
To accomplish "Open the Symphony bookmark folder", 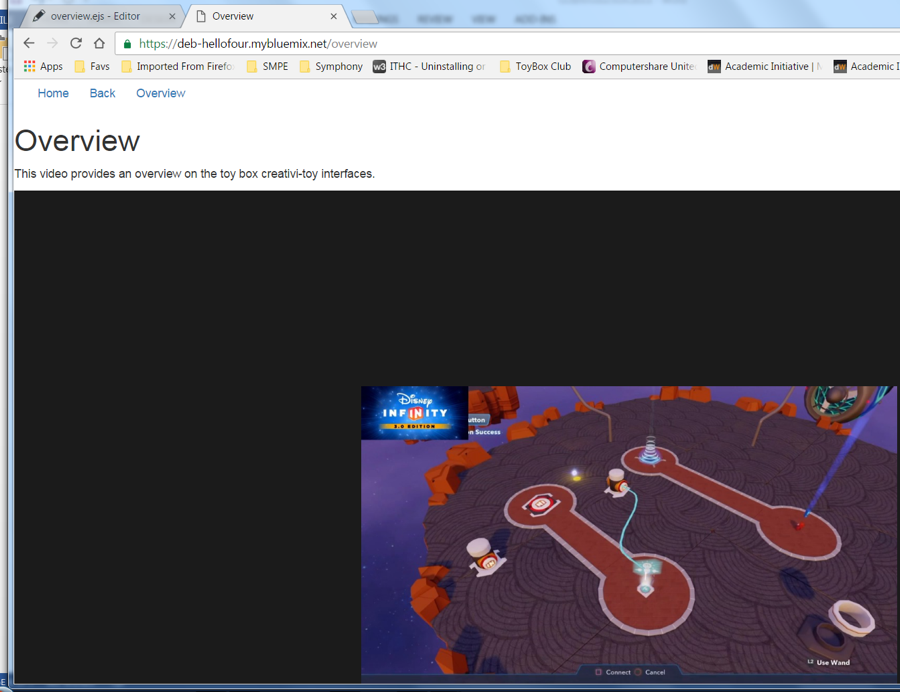I will point(331,66).
